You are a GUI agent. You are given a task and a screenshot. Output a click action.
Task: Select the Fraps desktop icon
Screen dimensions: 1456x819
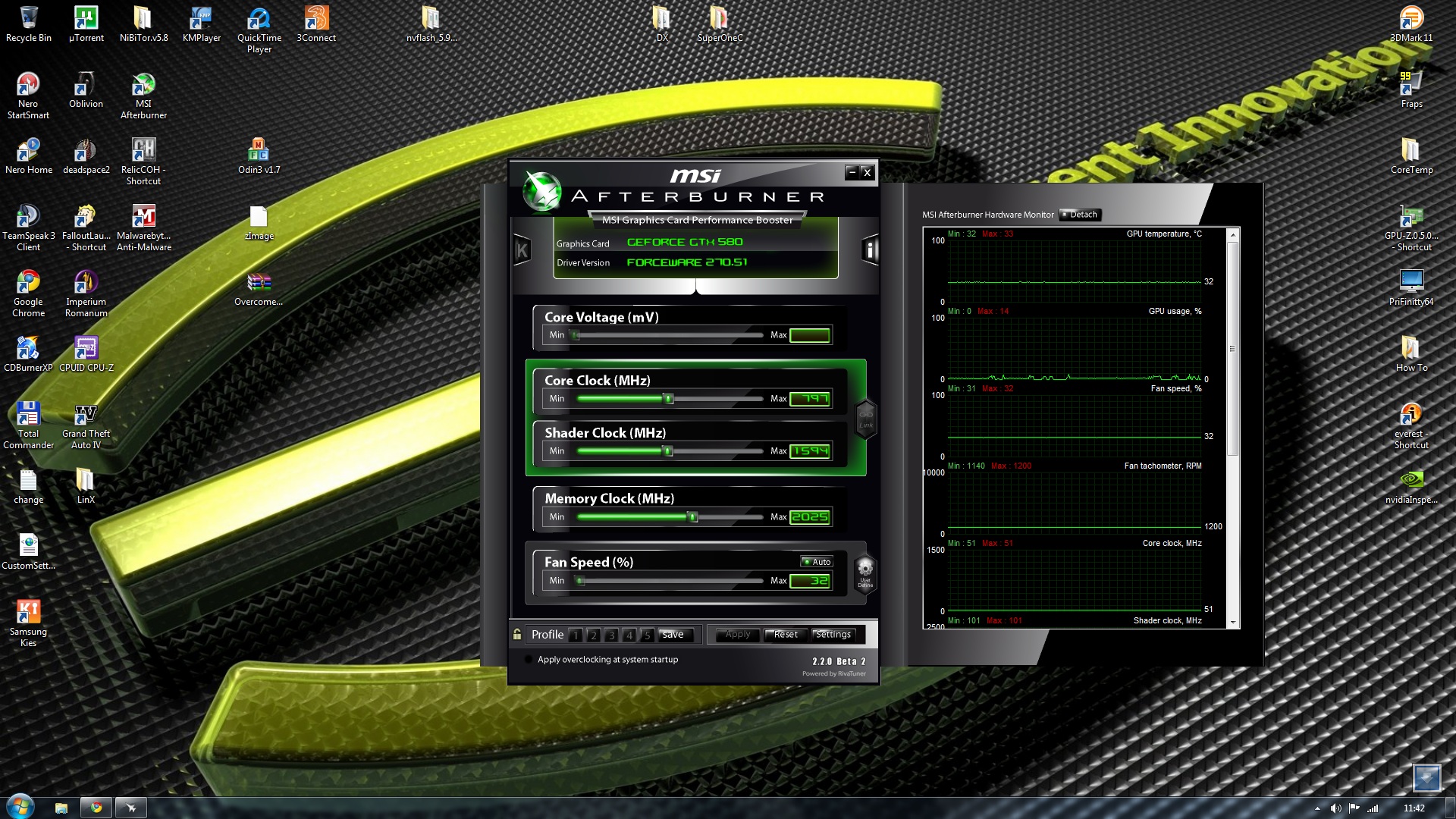point(1411,90)
